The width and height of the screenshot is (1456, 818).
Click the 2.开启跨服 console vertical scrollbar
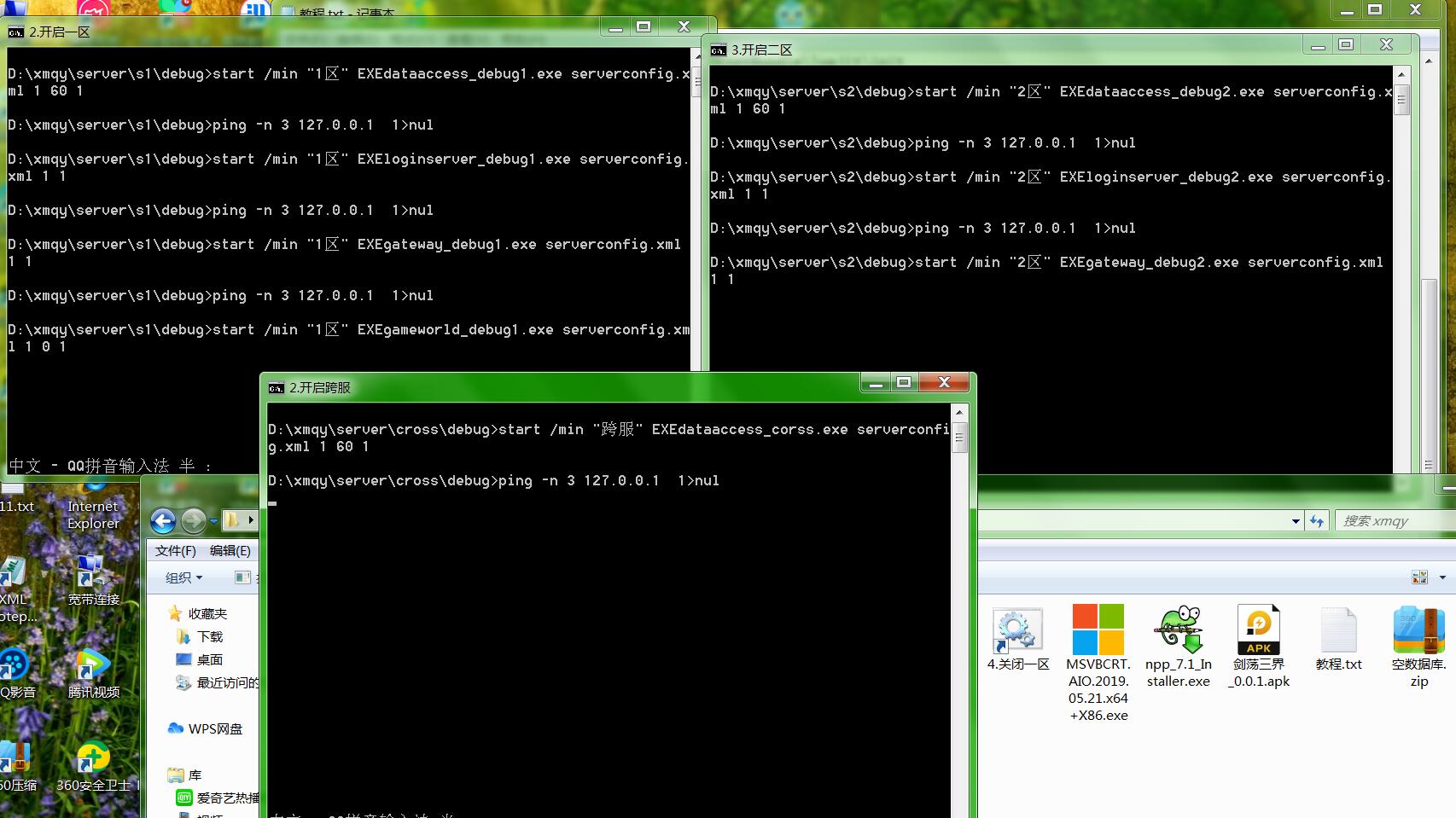[959, 597]
